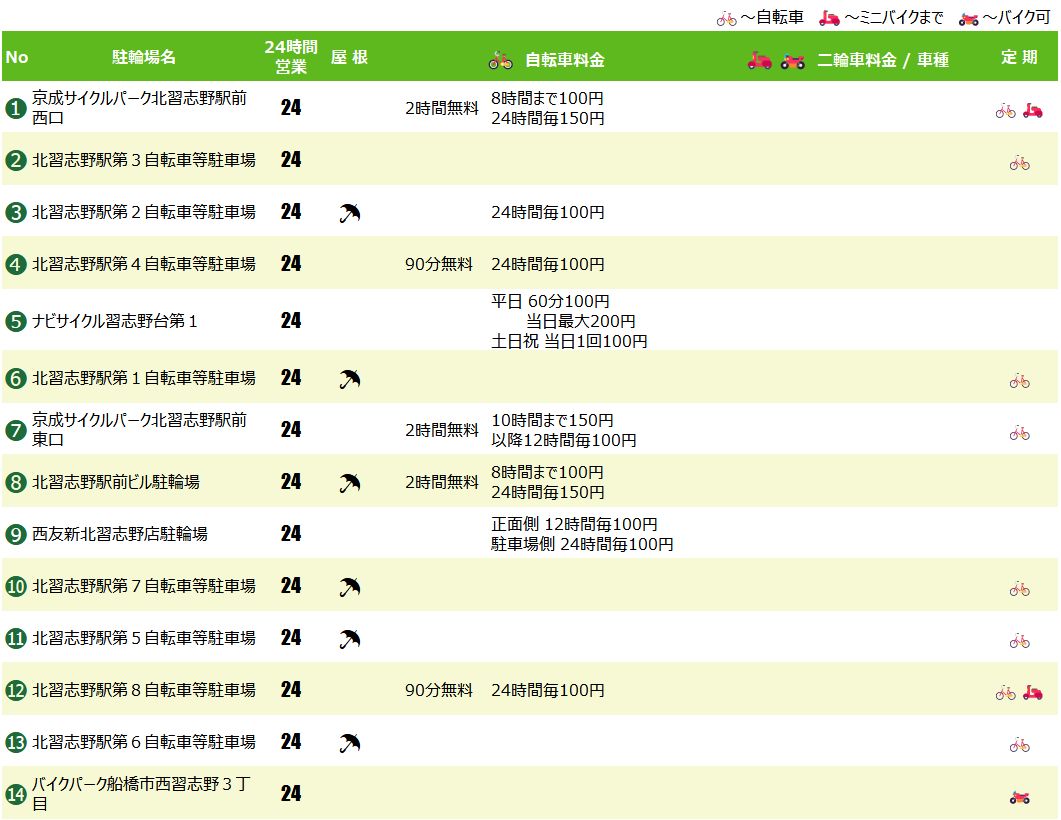Click the umbrella icon for 北習志野駅前ビル駐輪場

350,483
